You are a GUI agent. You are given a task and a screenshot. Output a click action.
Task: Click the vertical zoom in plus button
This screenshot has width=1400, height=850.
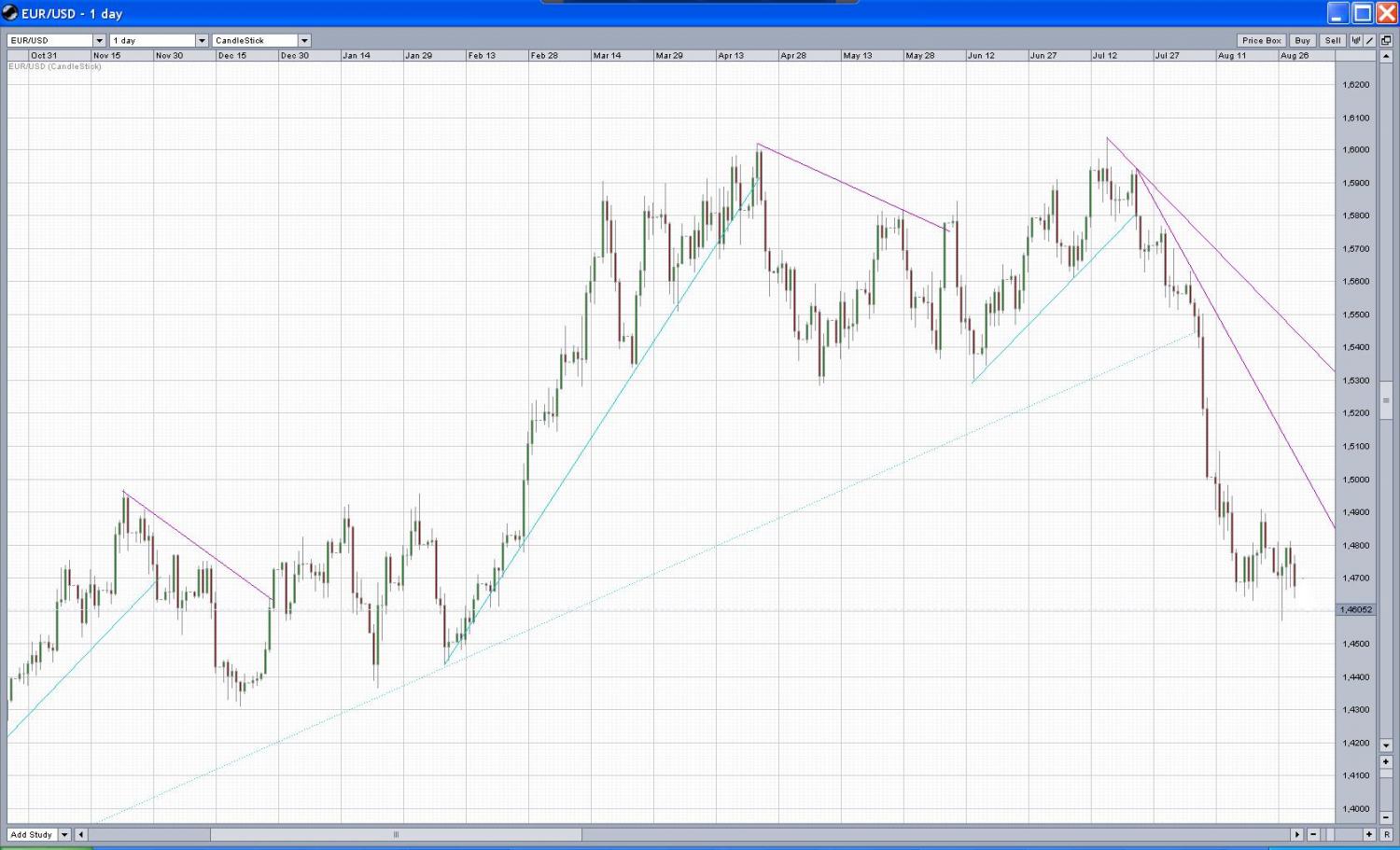(1386, 761)
